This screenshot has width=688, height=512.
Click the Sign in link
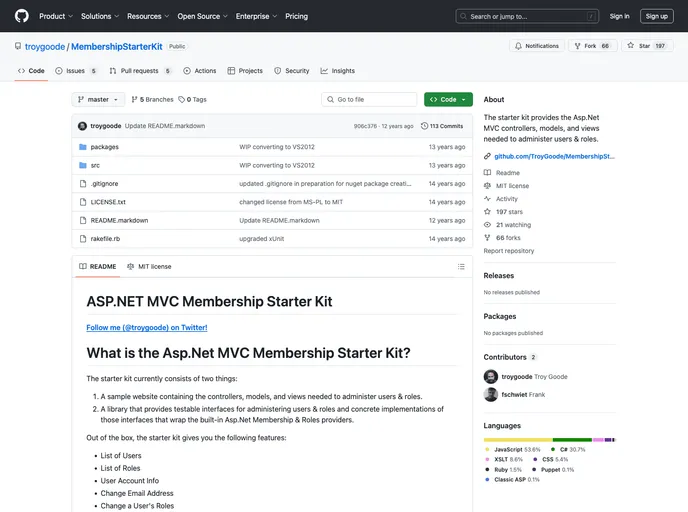619,16
